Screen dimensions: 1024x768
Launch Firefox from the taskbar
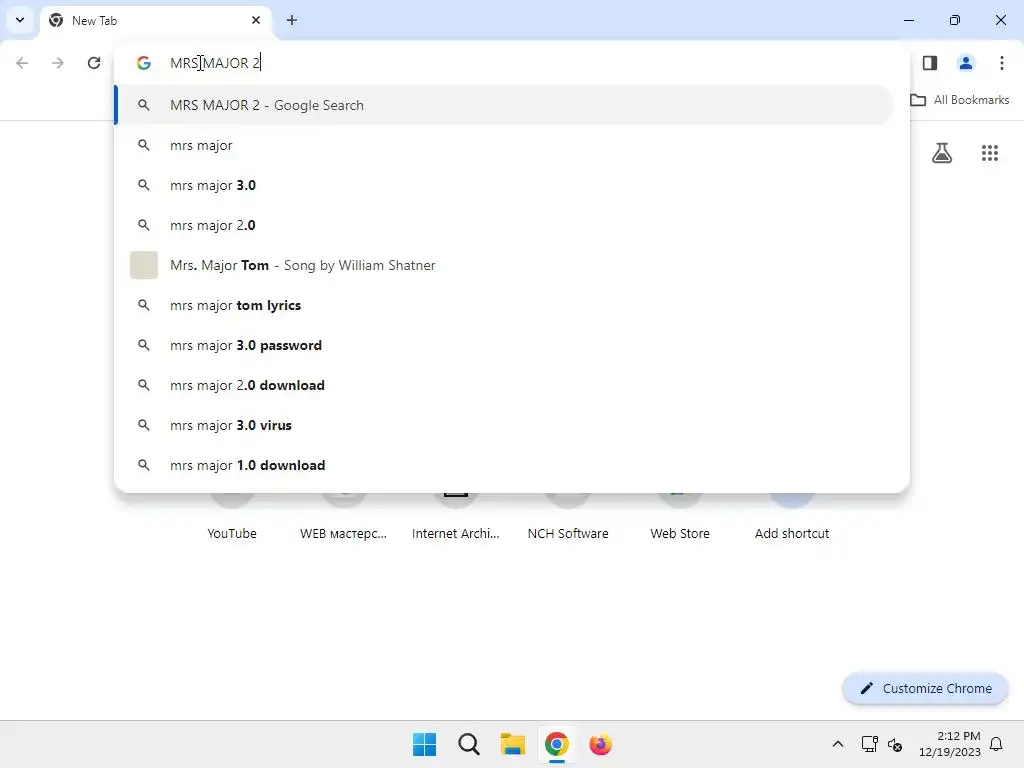(x=600, y=744)
